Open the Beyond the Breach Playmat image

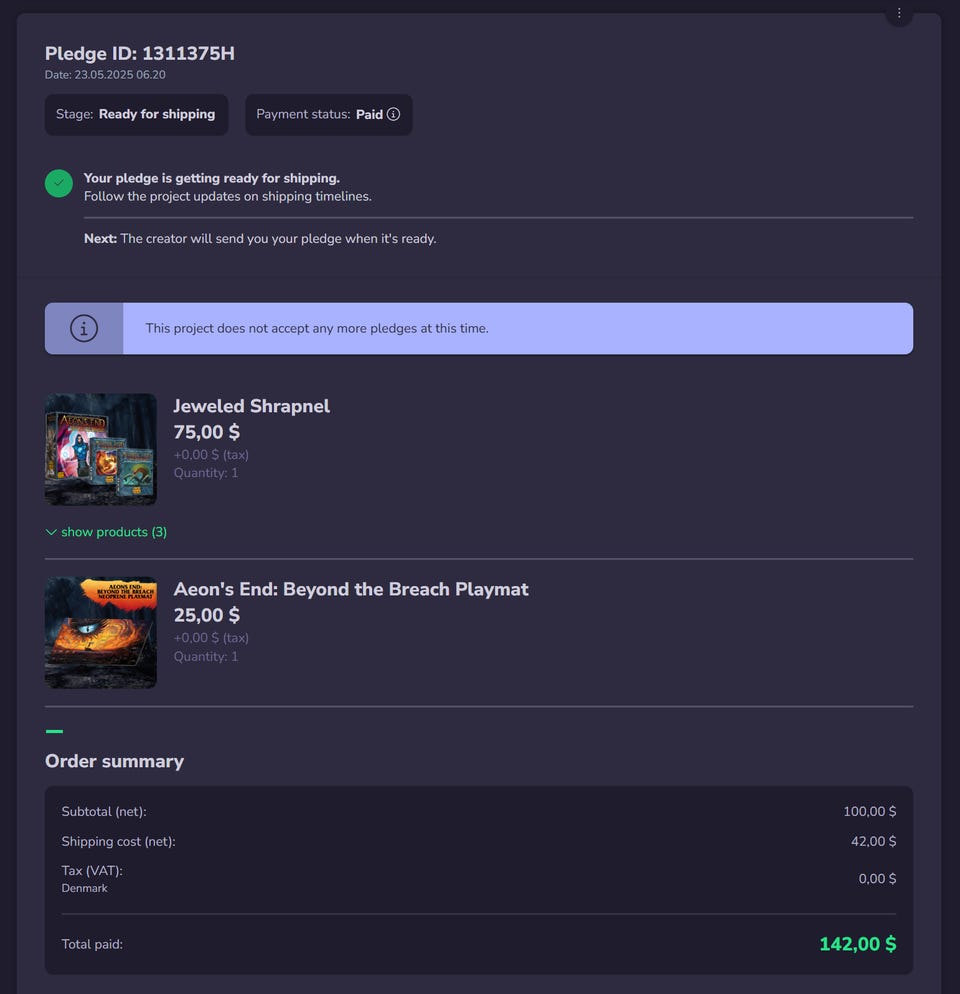pos(101,632)
